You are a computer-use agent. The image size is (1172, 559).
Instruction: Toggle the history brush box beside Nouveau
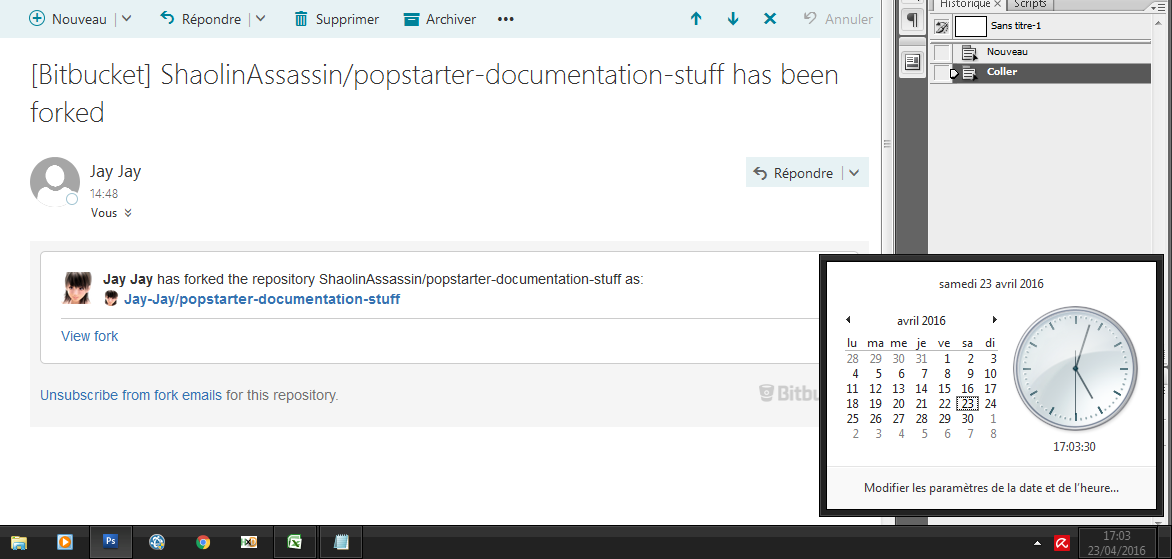tap(942, 53)
